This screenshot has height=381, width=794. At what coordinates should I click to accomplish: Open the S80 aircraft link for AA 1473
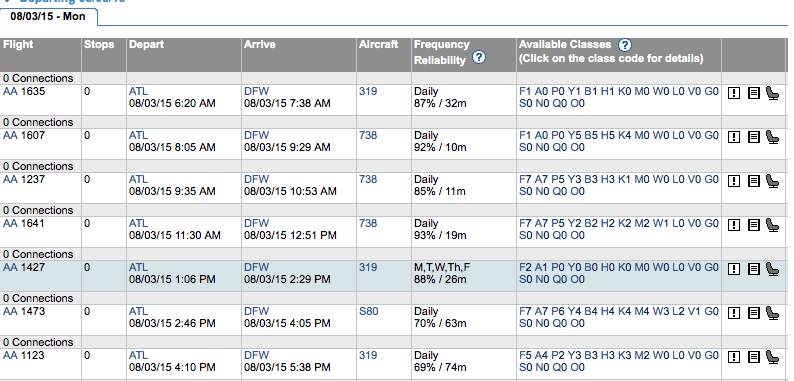click(x=369, y=312)
